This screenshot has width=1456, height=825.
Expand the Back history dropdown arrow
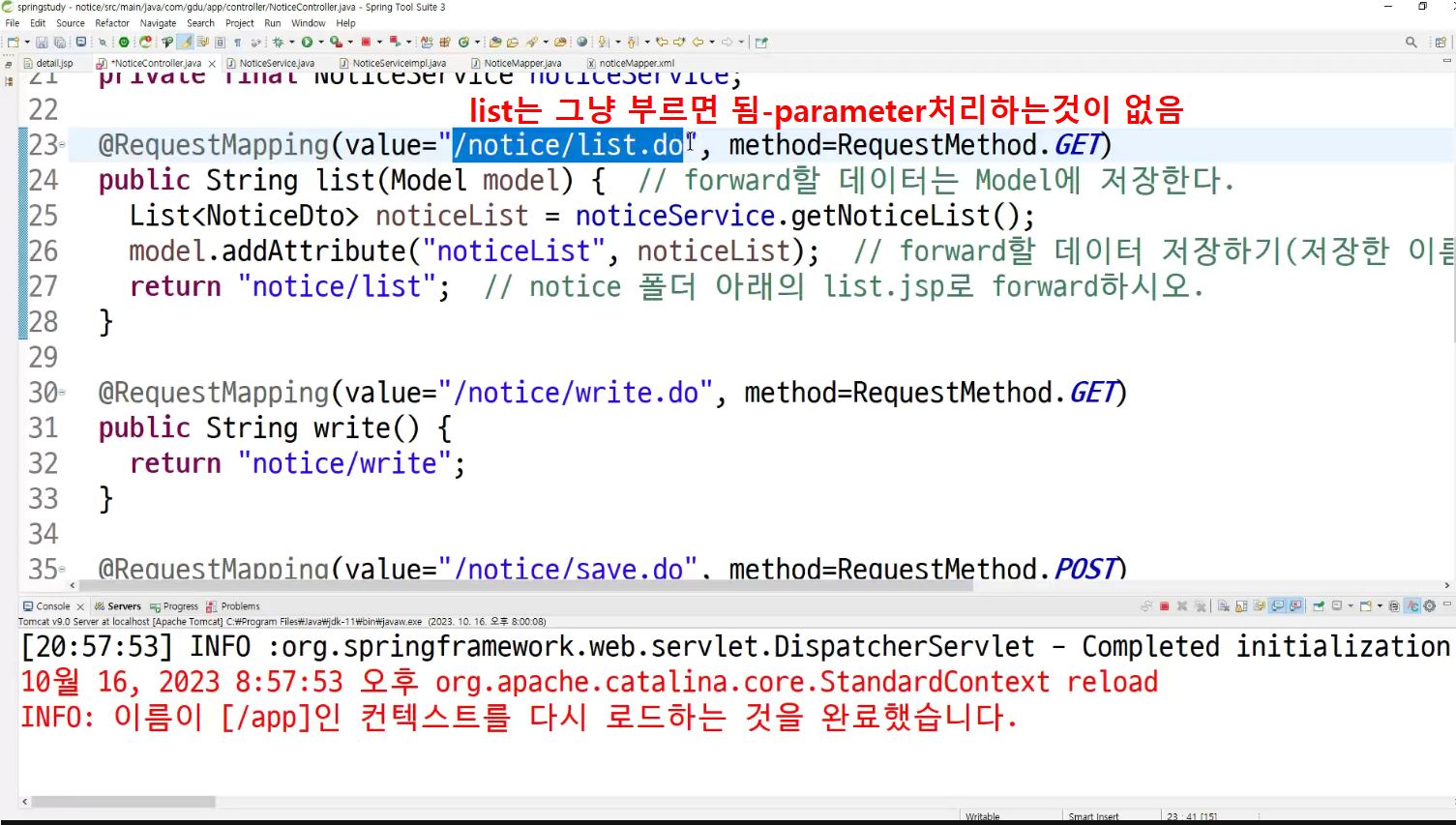[x=712, y=42]
